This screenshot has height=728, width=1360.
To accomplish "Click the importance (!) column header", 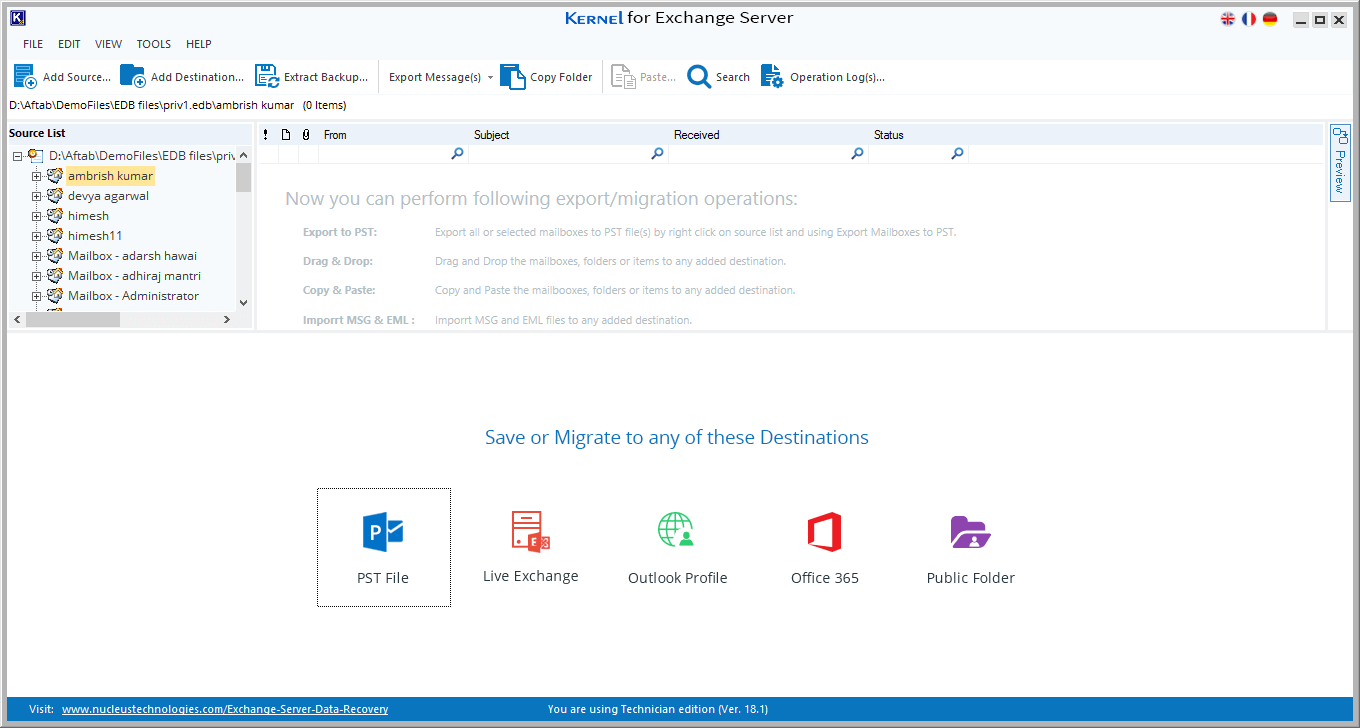I will 265,135.
